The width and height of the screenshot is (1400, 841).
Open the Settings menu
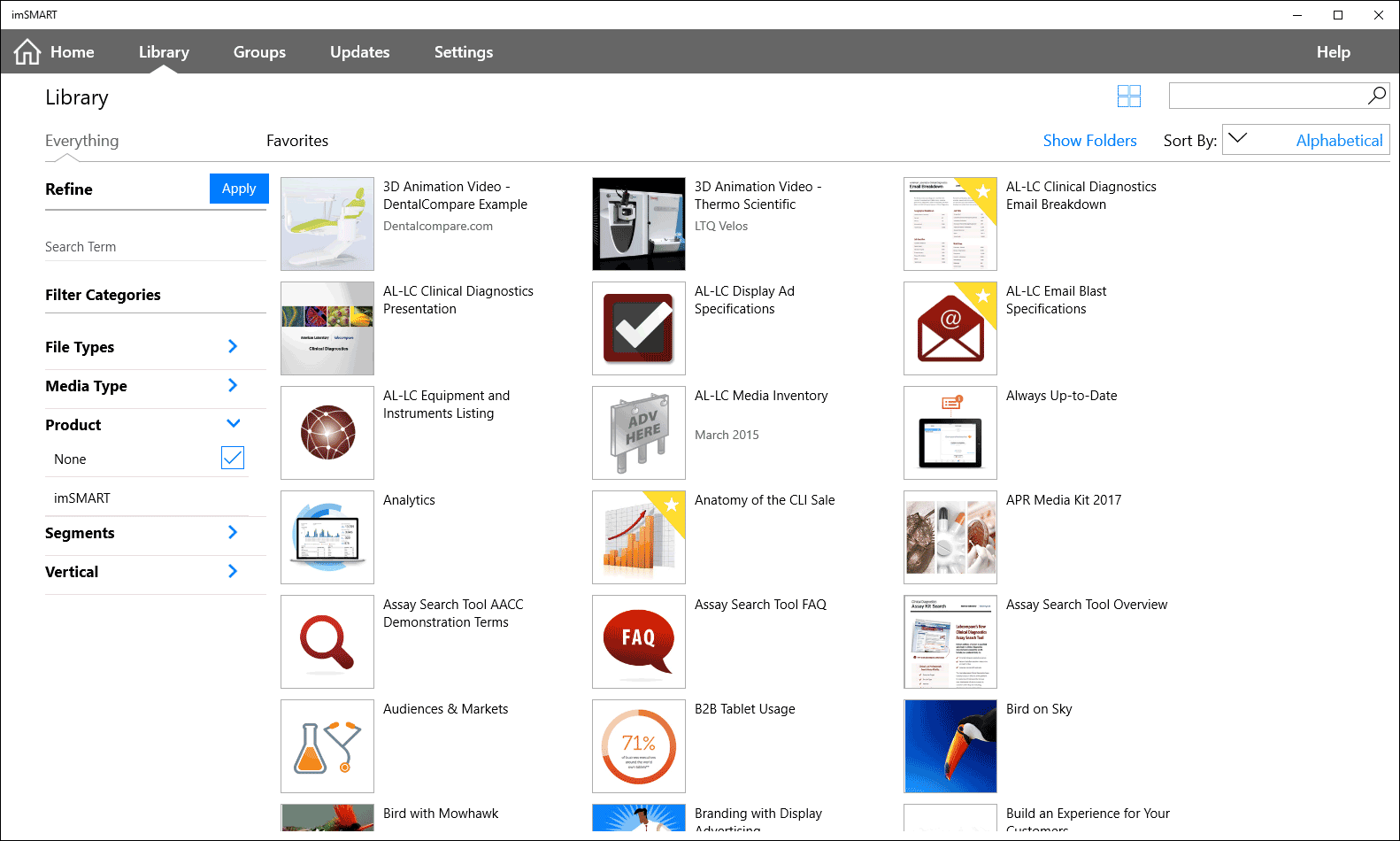tap(464, 52)
